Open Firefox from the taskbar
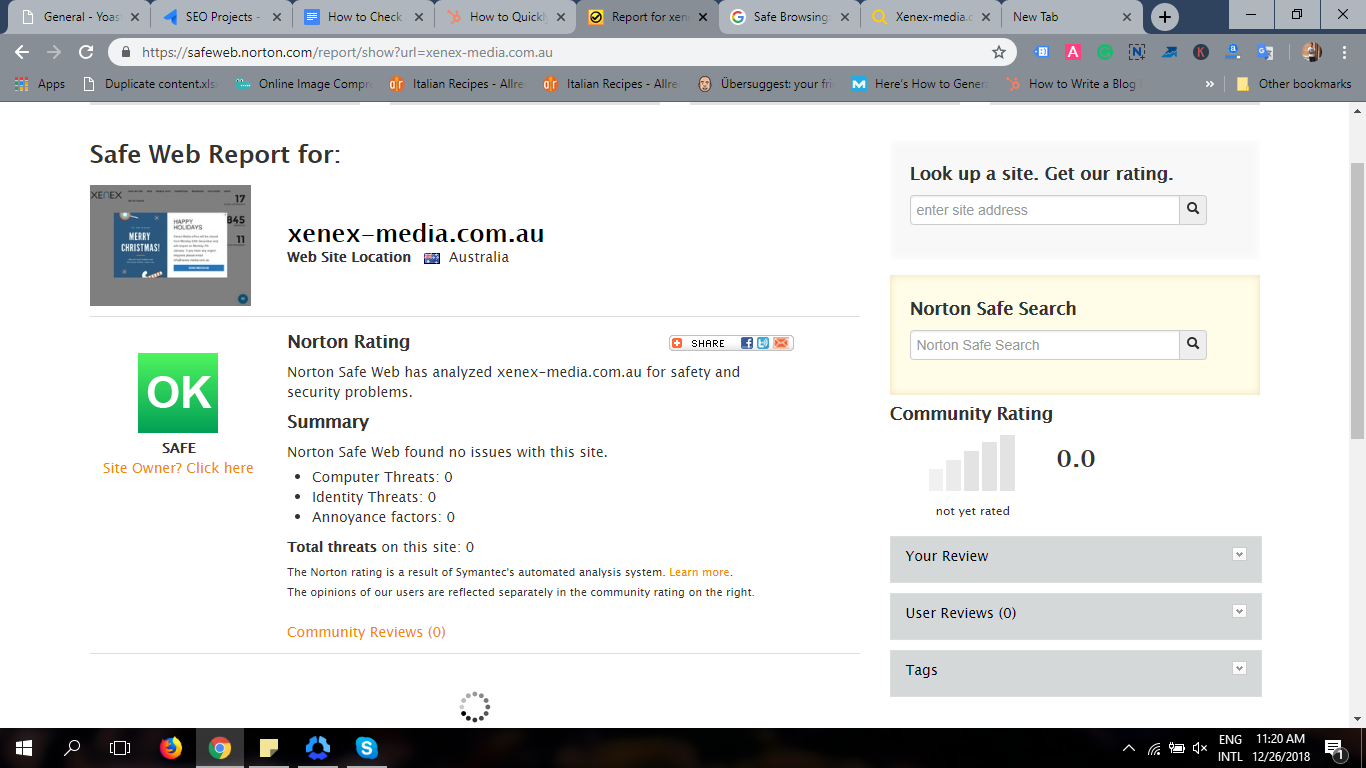 (171, 748)
